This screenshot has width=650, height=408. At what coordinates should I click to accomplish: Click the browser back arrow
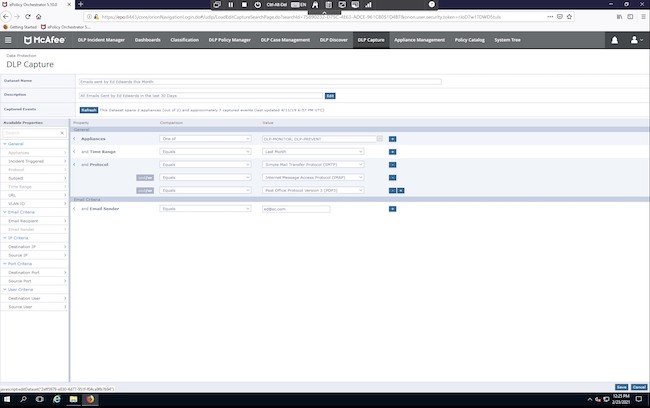point(6,17)
